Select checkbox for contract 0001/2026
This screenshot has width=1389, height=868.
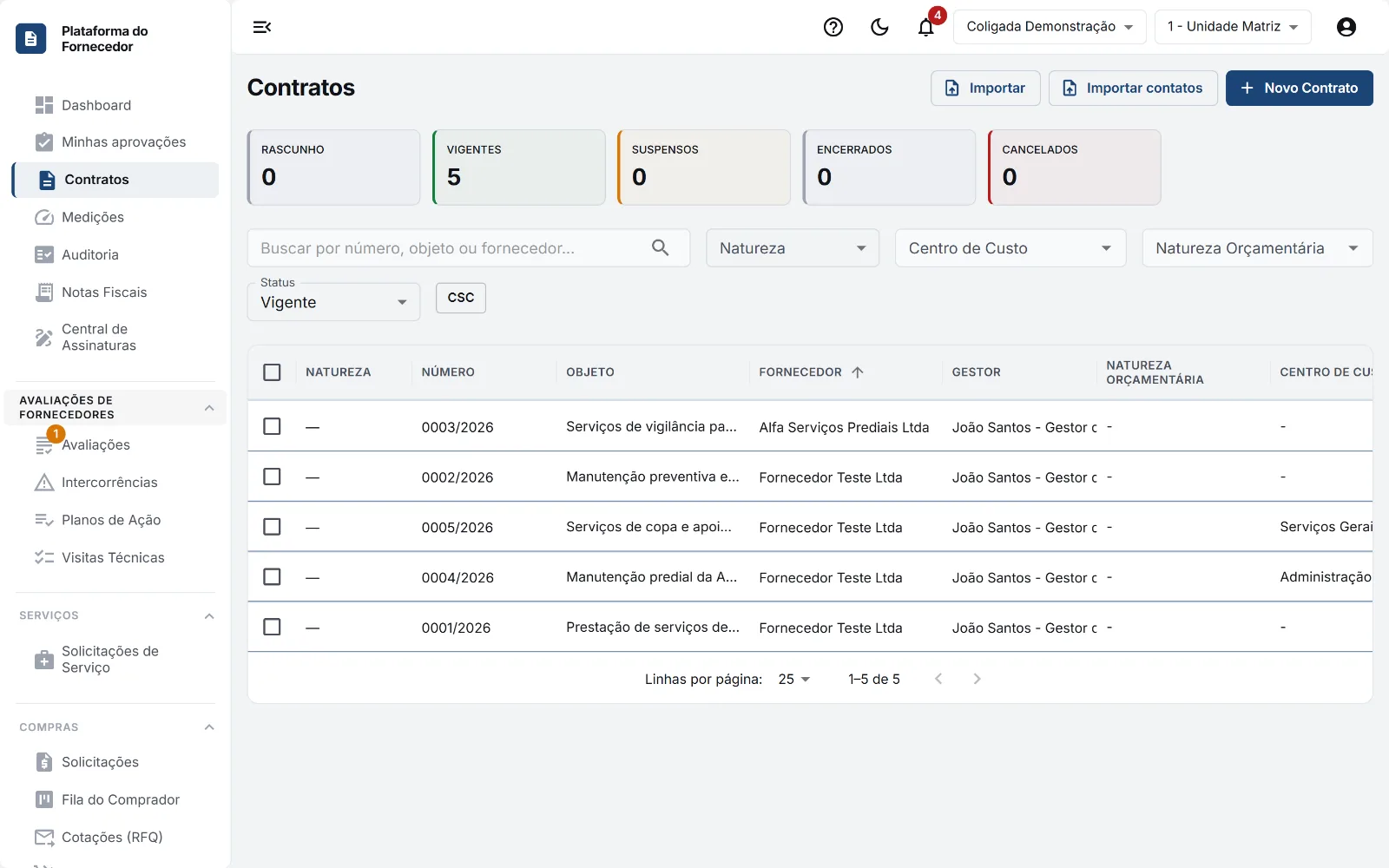coord(272,627)
